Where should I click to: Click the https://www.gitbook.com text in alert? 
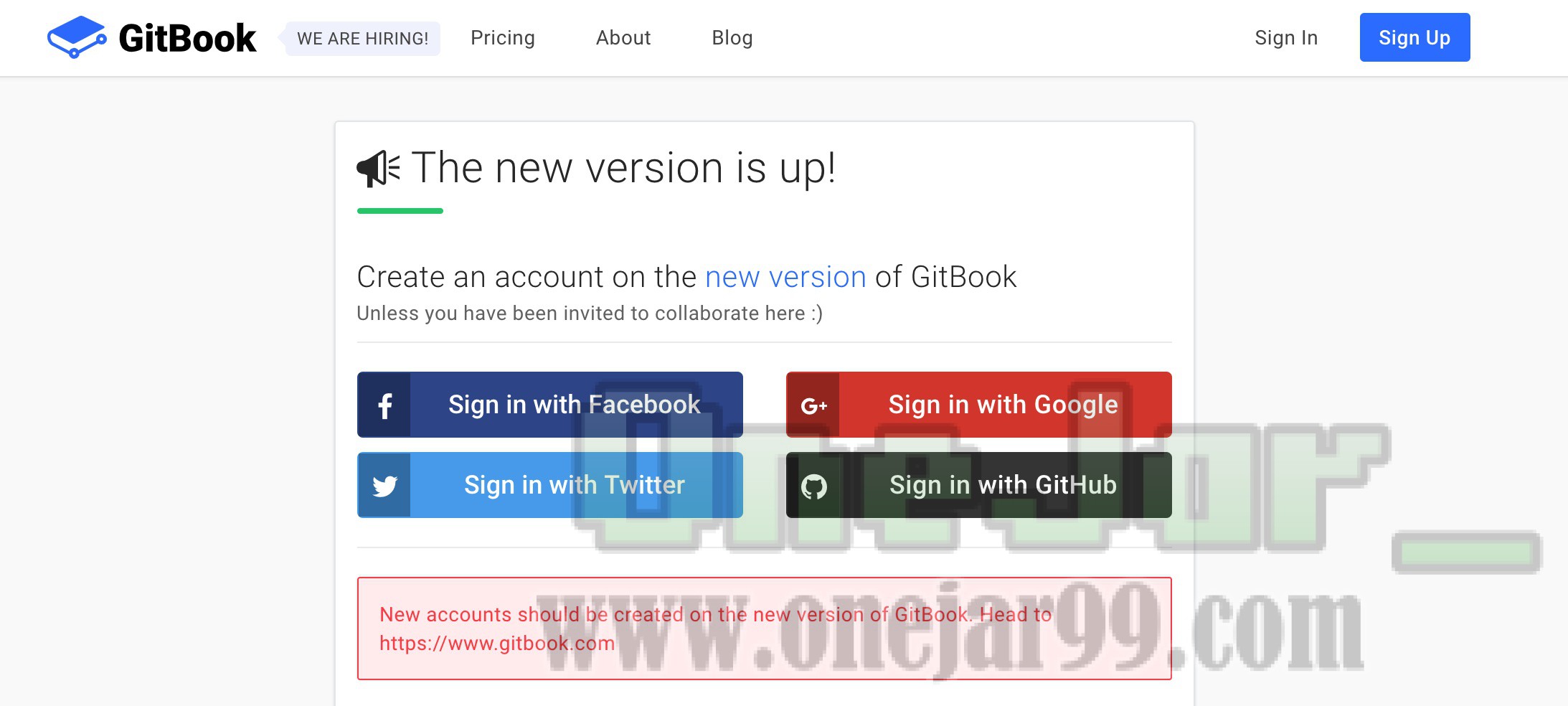497,644
